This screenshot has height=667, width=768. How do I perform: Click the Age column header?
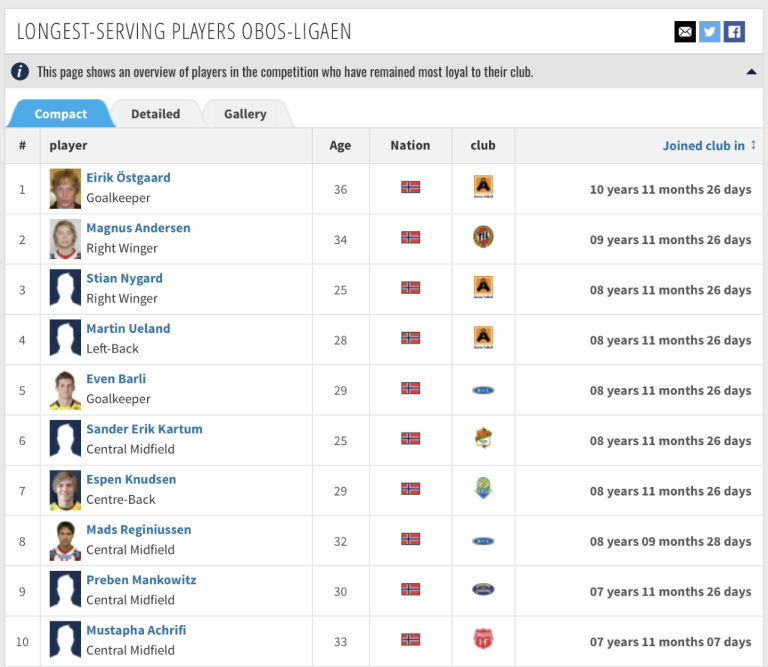point(340,145)
